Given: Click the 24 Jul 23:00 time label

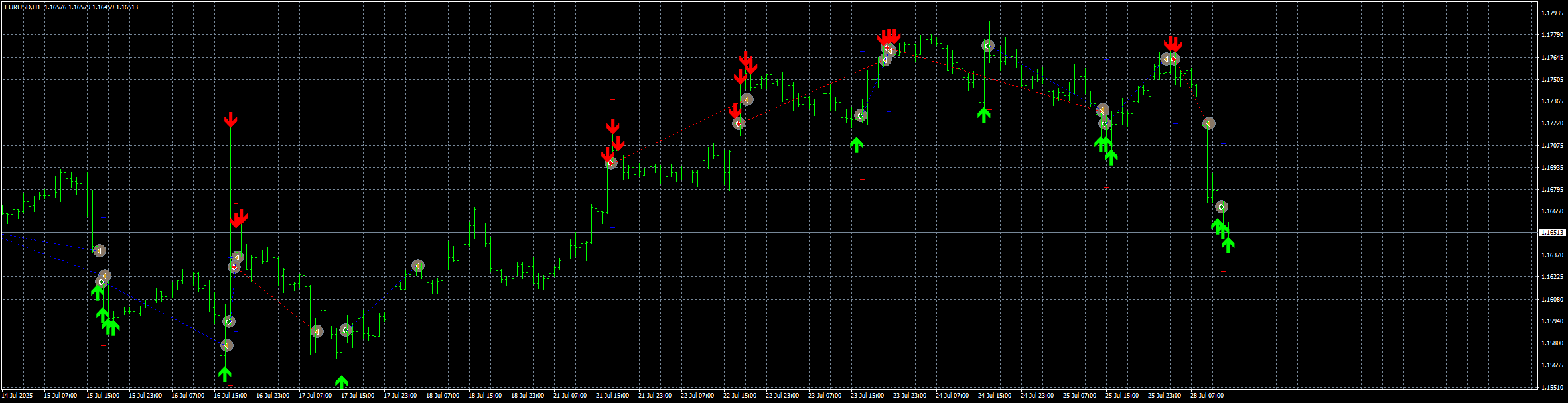Looking at the screenshot, I should 1037,396.
